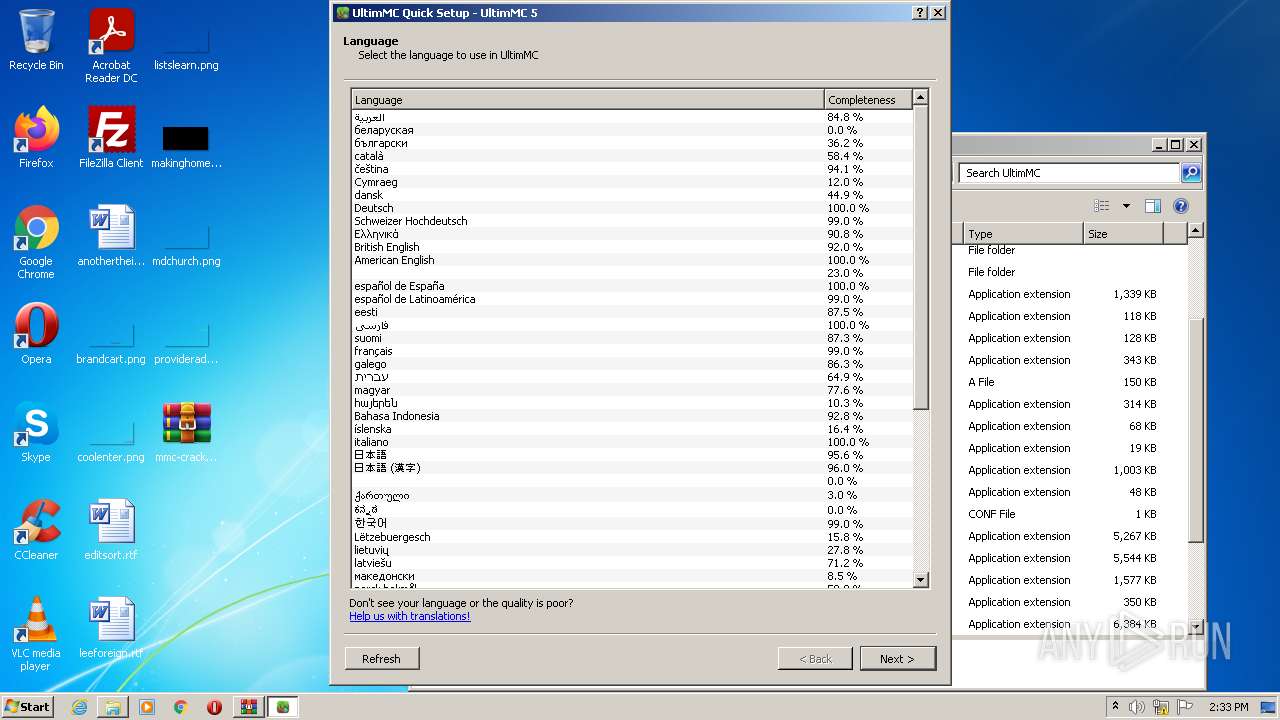Open the Recycle Bin desktop icon
The image size is (1280, 720).
[x=36, y=40]
